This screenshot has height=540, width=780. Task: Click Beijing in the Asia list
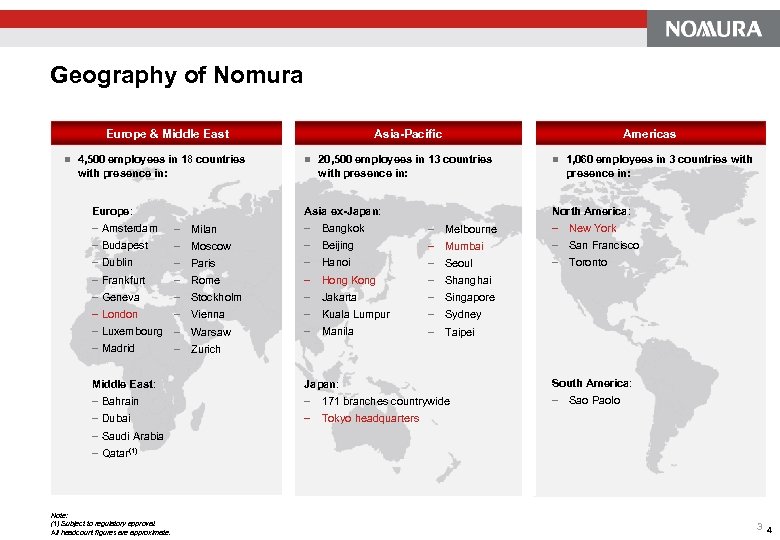(337, 245)
